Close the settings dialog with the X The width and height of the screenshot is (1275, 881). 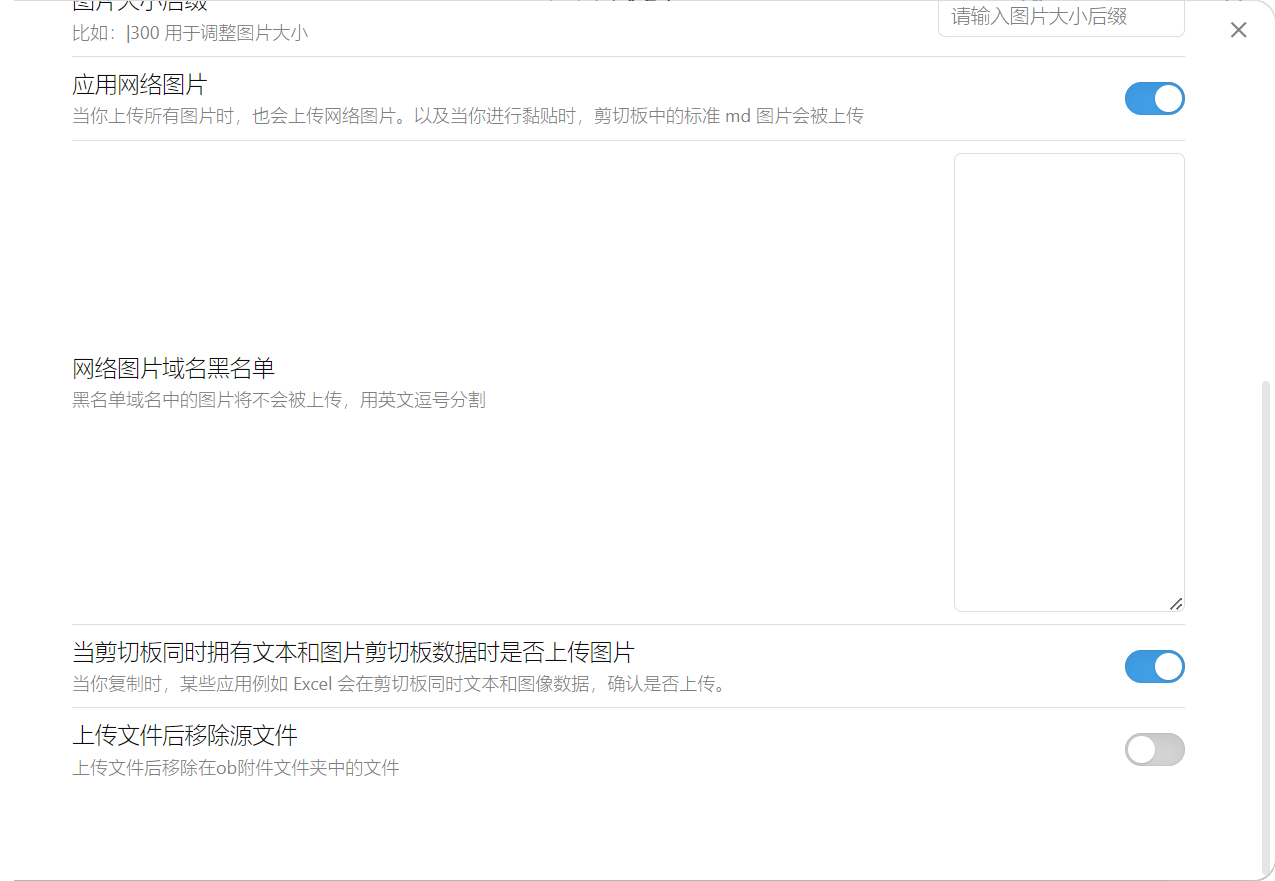click(x=1238, y=30)
